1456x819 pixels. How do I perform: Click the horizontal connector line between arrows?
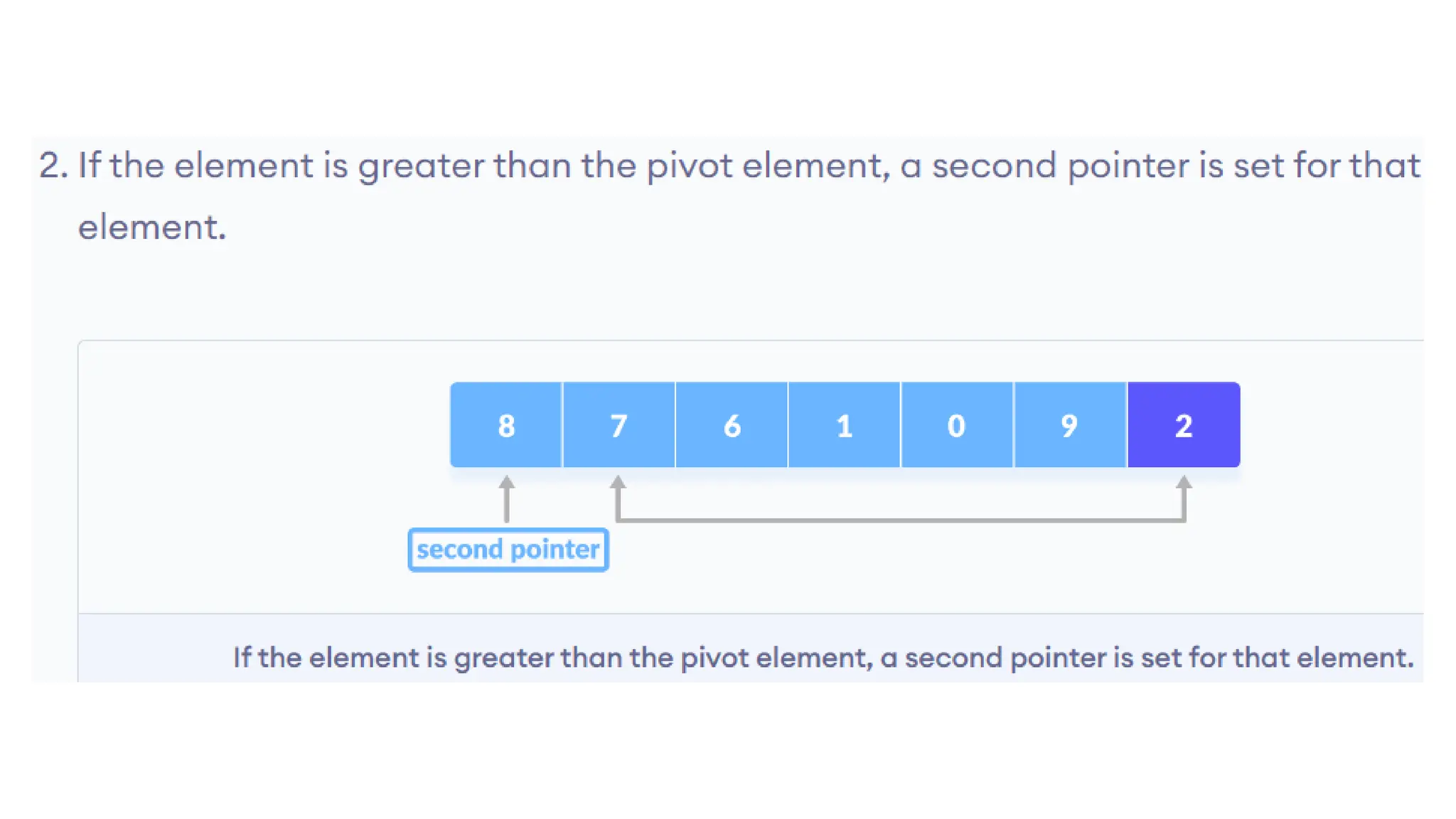pyautogui.click(x=901, y=520)
